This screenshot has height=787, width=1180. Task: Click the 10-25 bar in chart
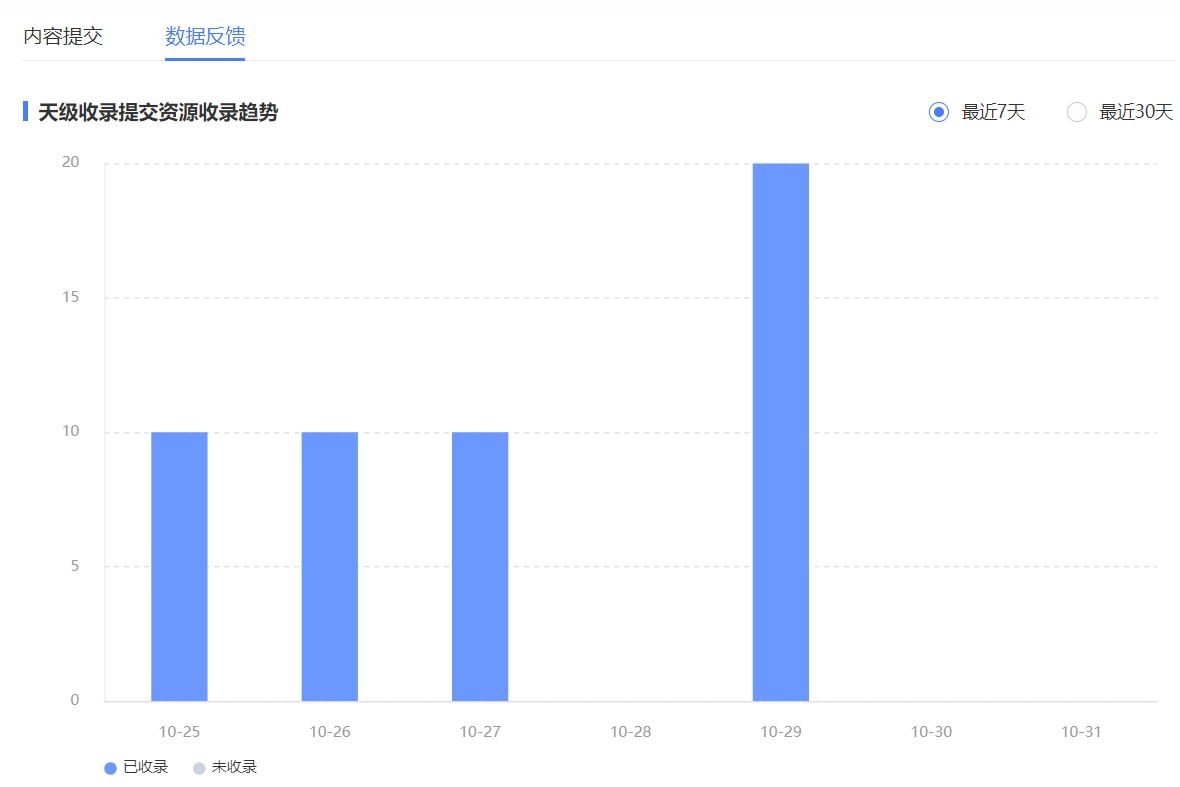[179, 567]
